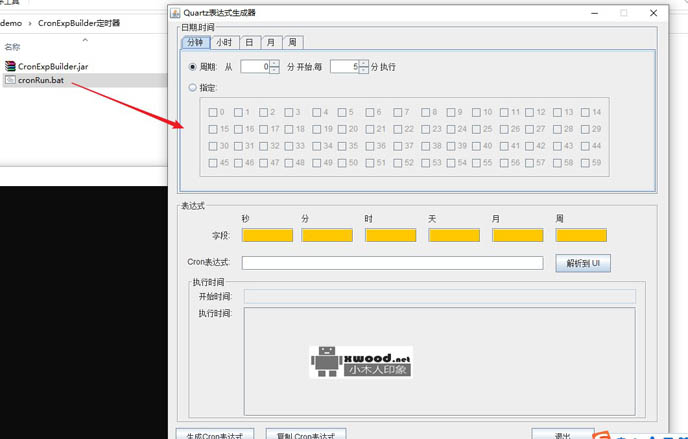Increase the every-N-minutes interval spinner
Viewport: 688px width, 439px height.
click(363, 63)
